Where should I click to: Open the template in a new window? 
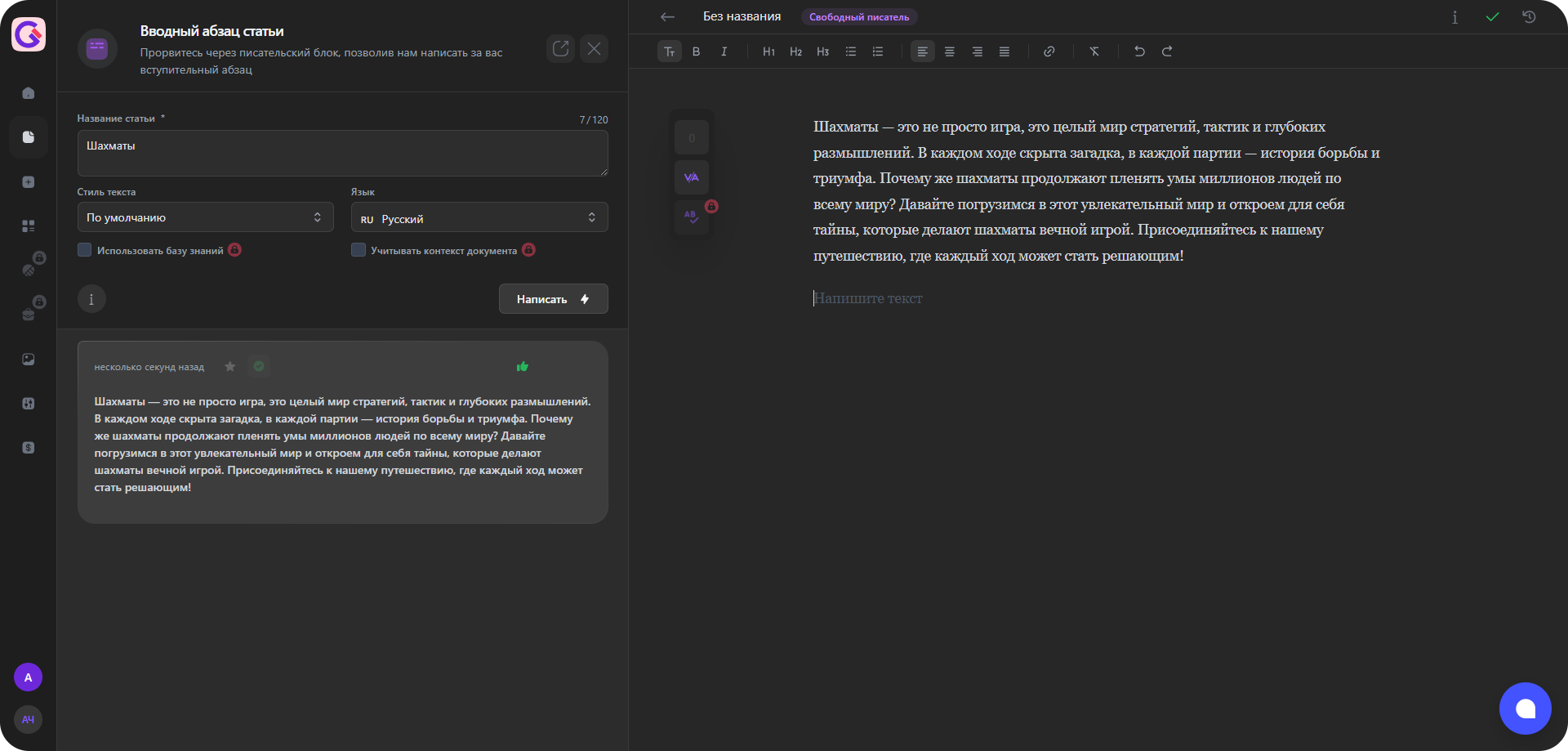click(x=560, y=49)
